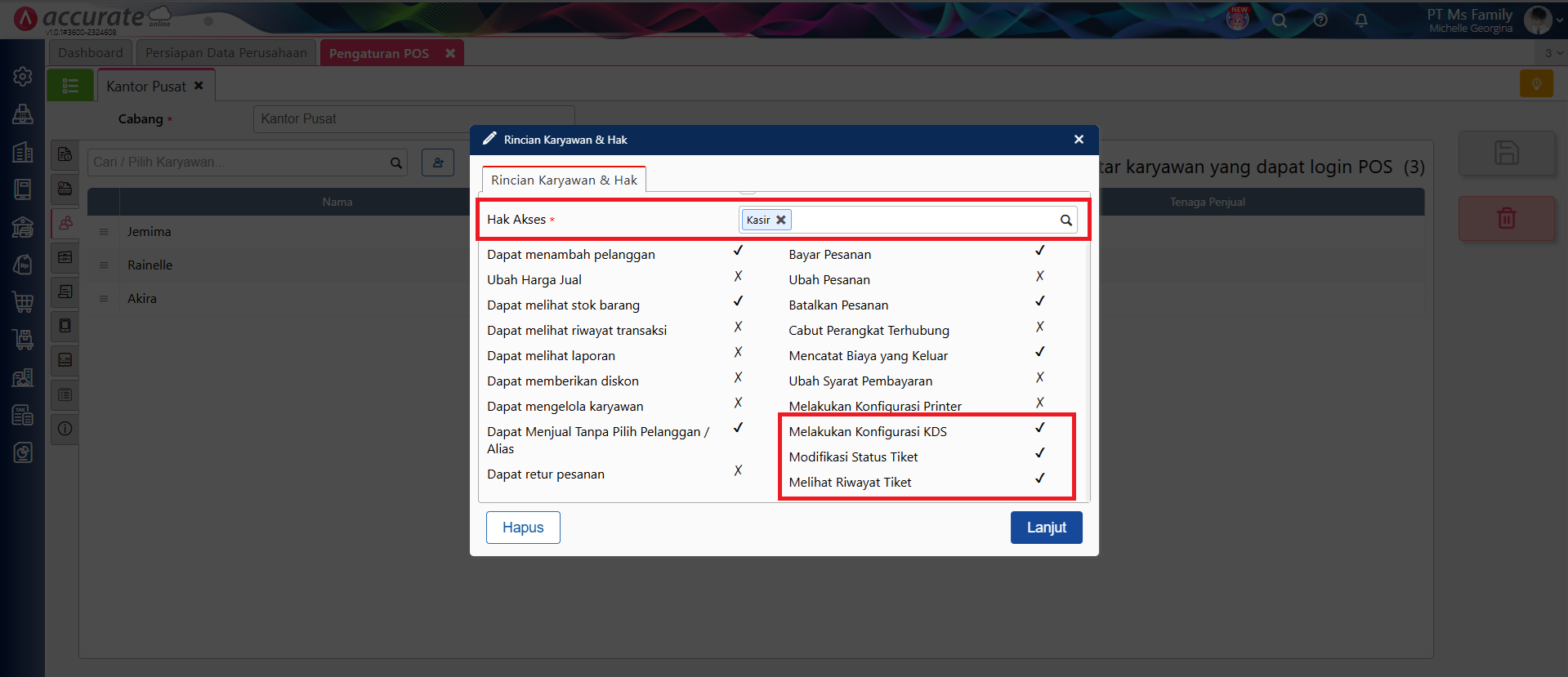Screen dimensions: 1568x677
Task: Click the save floppy disk icon
Action: point(1506,154)
